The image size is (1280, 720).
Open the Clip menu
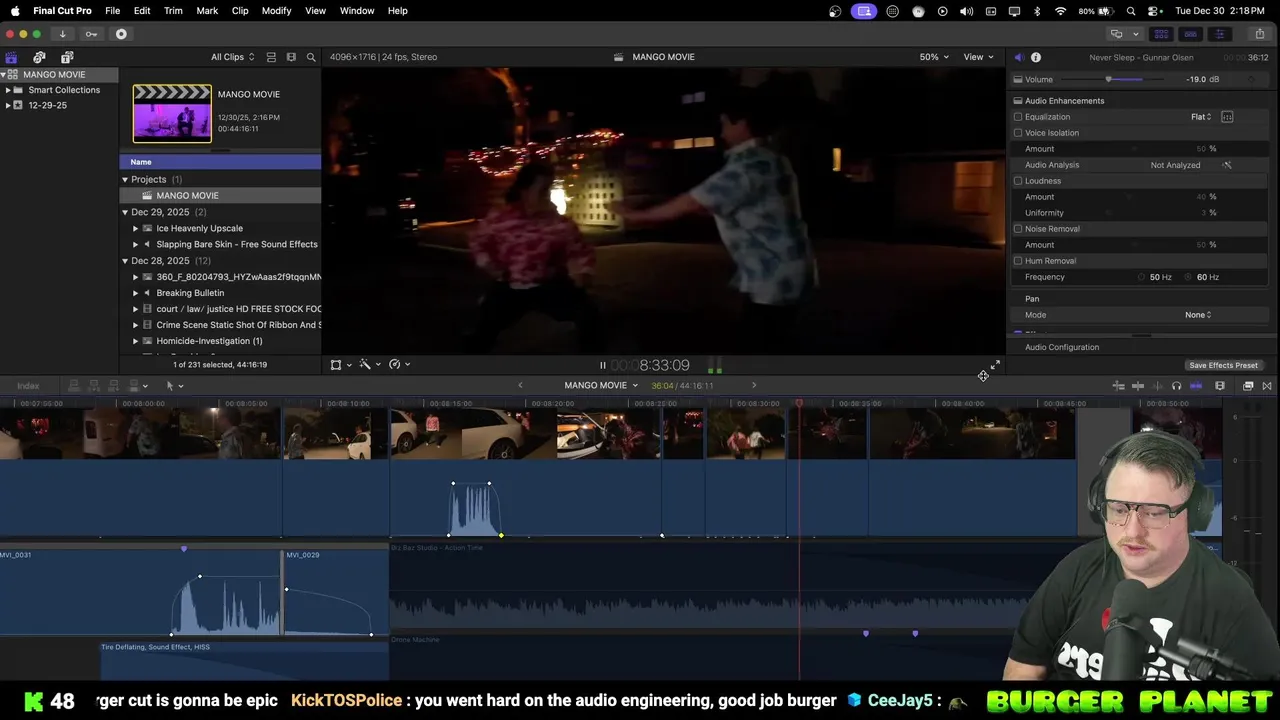click(x=240, y=11)
